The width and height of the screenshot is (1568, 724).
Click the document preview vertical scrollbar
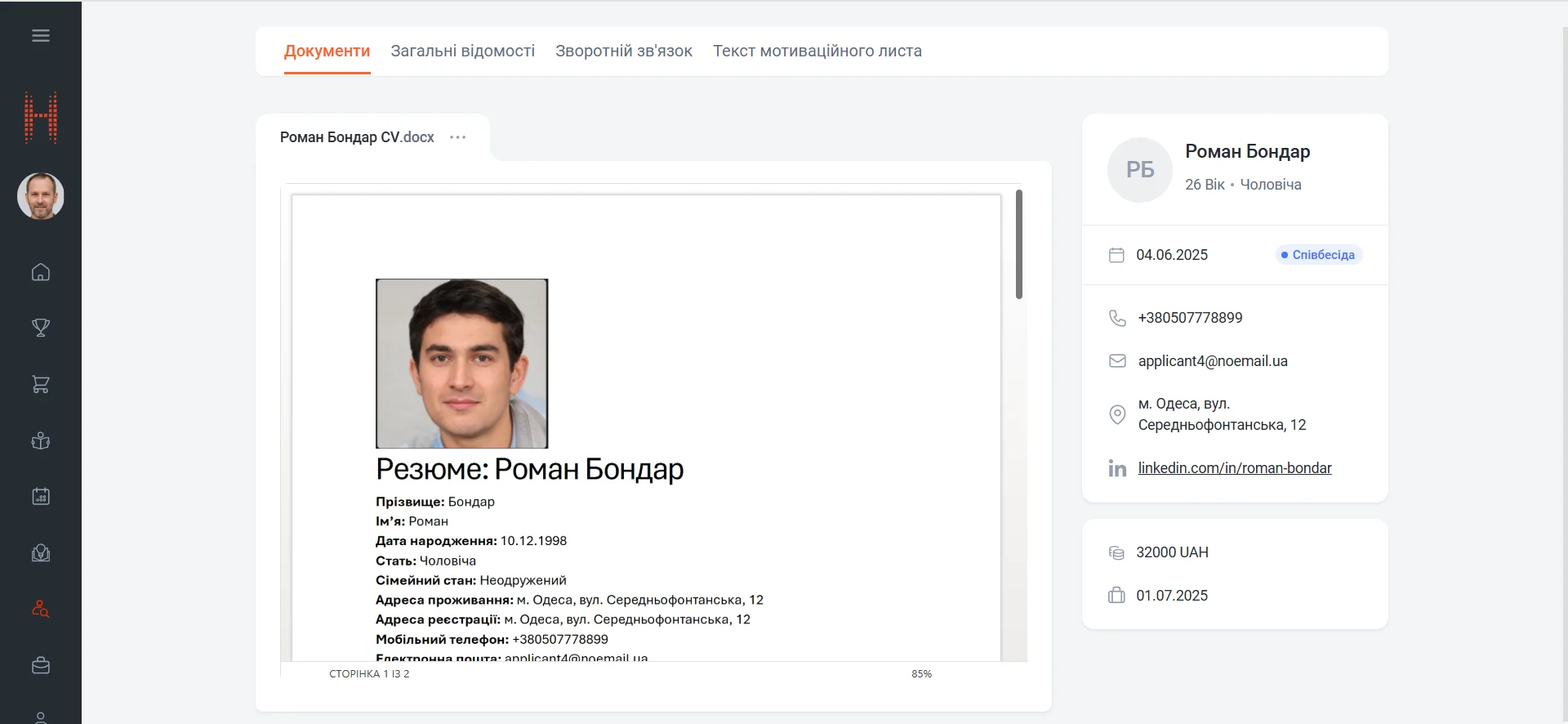[1018, 245]
